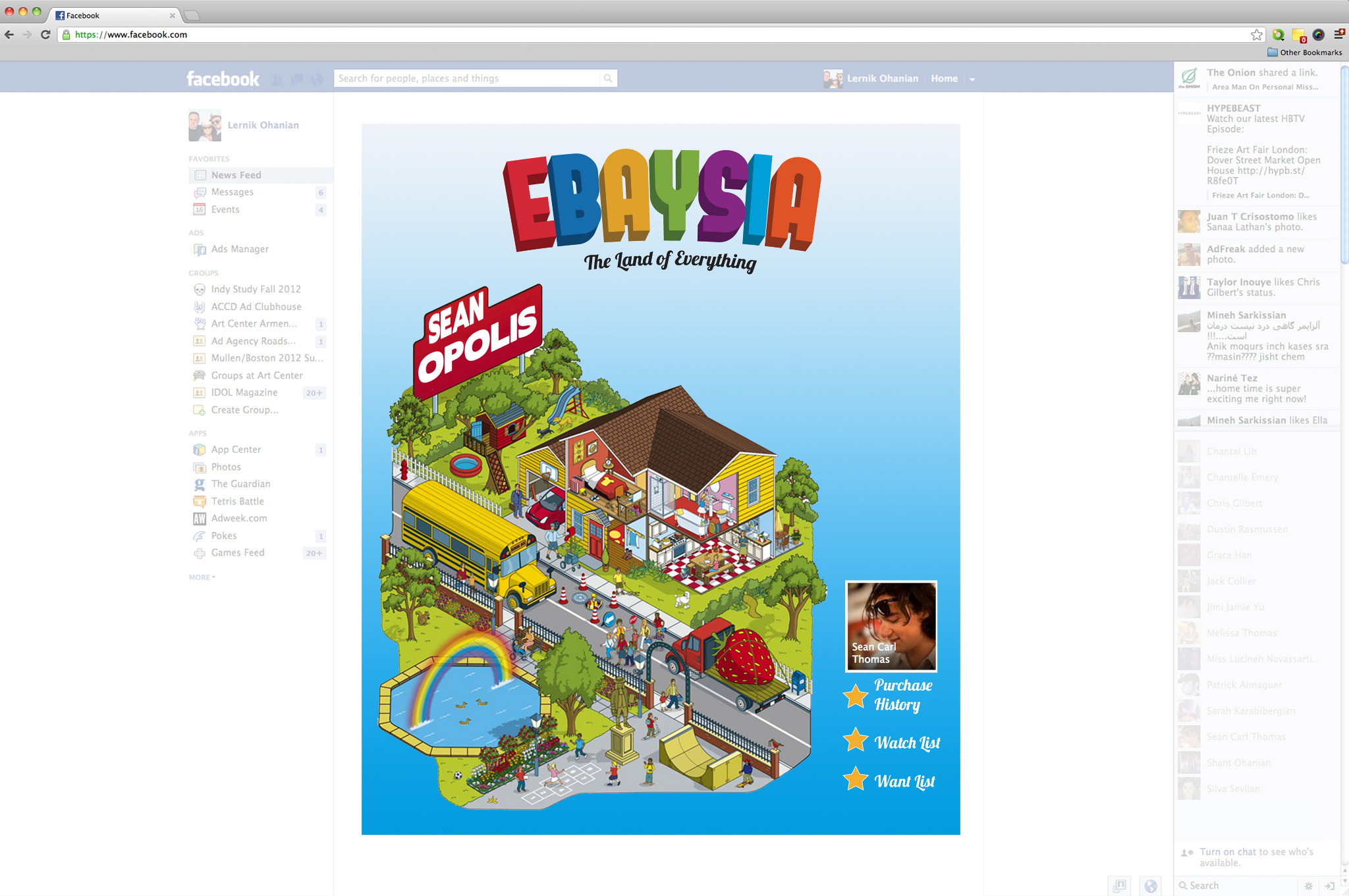Open Tetris Battle app
Screen dimensions: 1349x896
coord(237,501)
